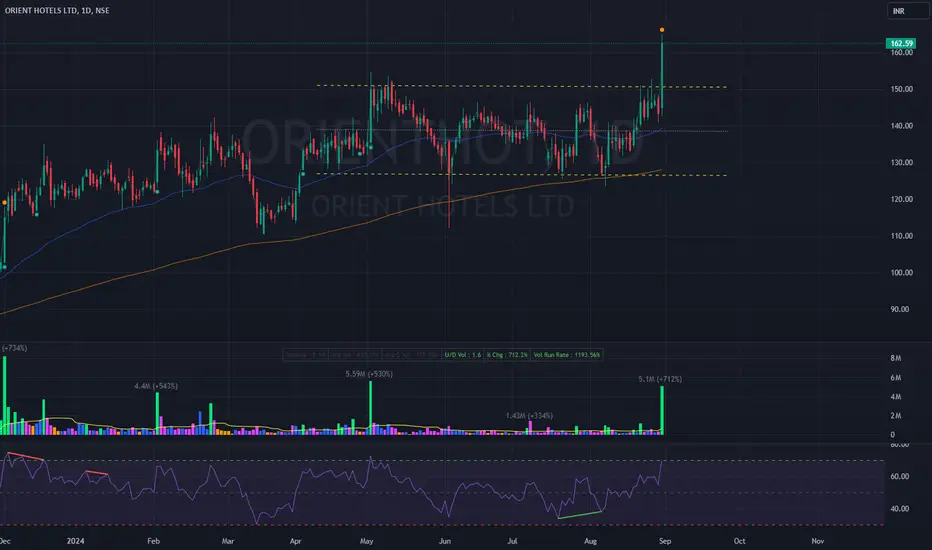Click the Vol Run Rate : 1193.56% cell
Screen dimensions: 932x550
(566, 355)
